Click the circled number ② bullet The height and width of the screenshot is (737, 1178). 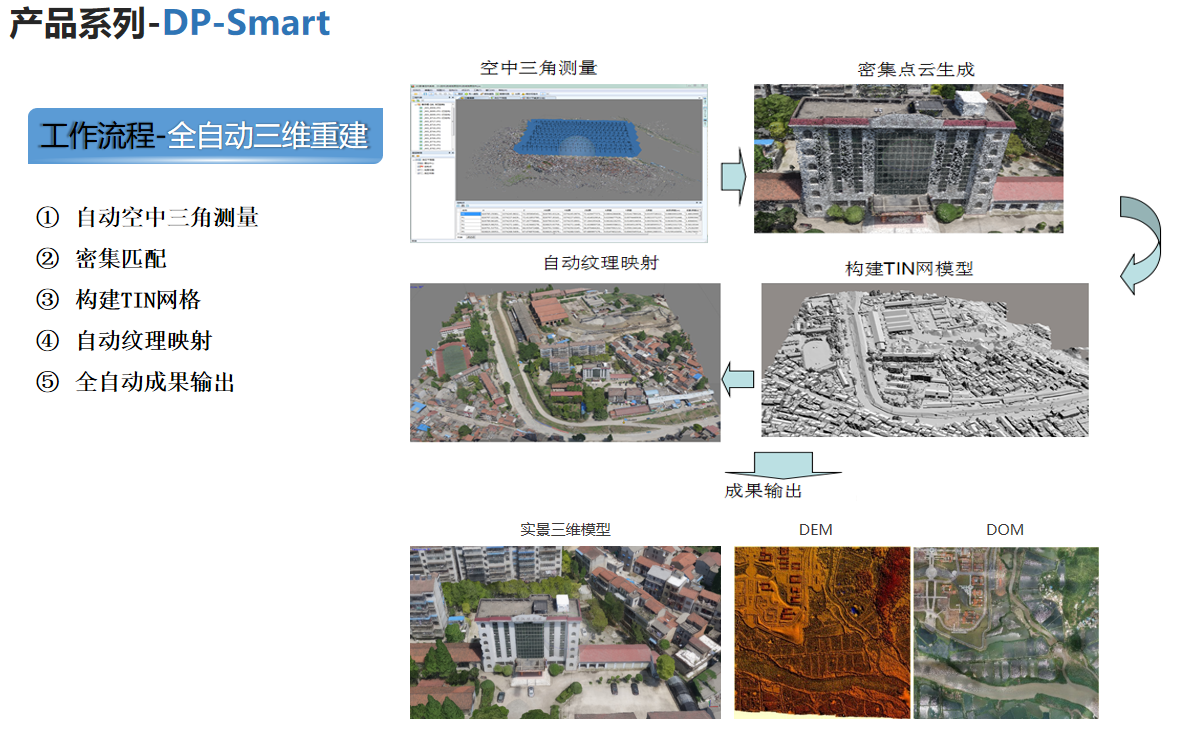(x=48, y=259)
